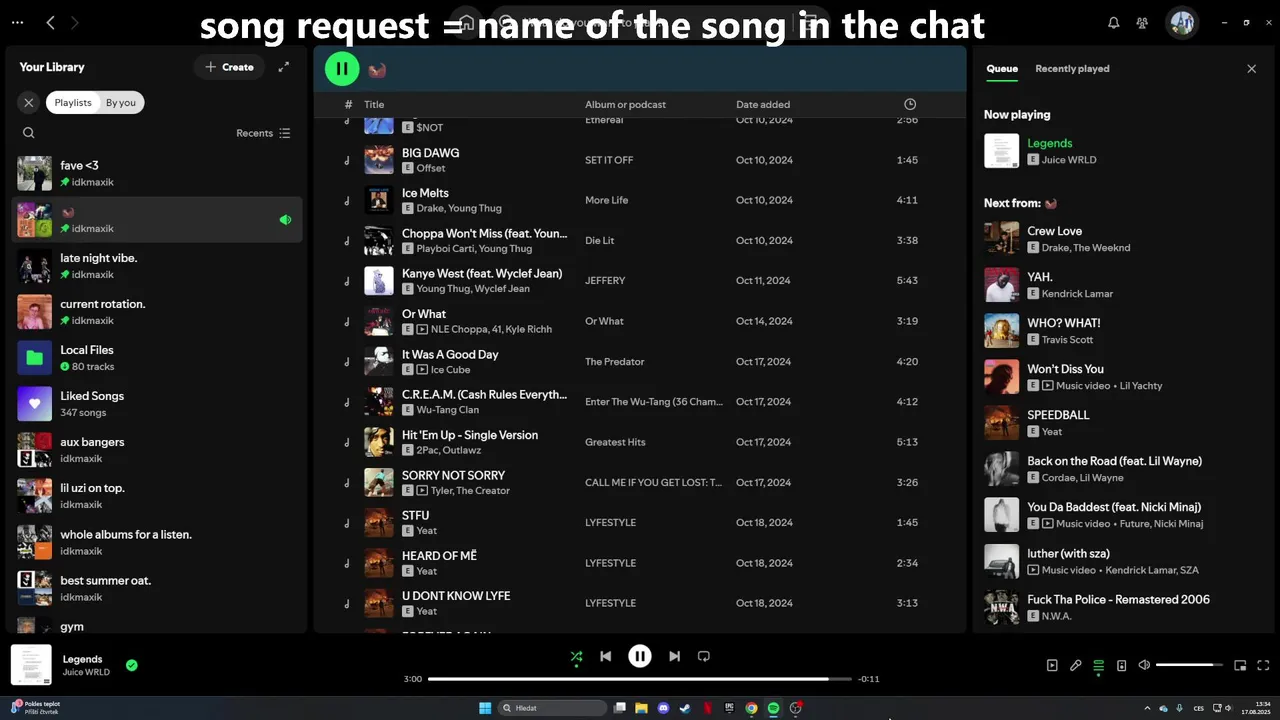Open the late night vibe. playlist
Screen dimensions: 1280x720
[157, 266]
